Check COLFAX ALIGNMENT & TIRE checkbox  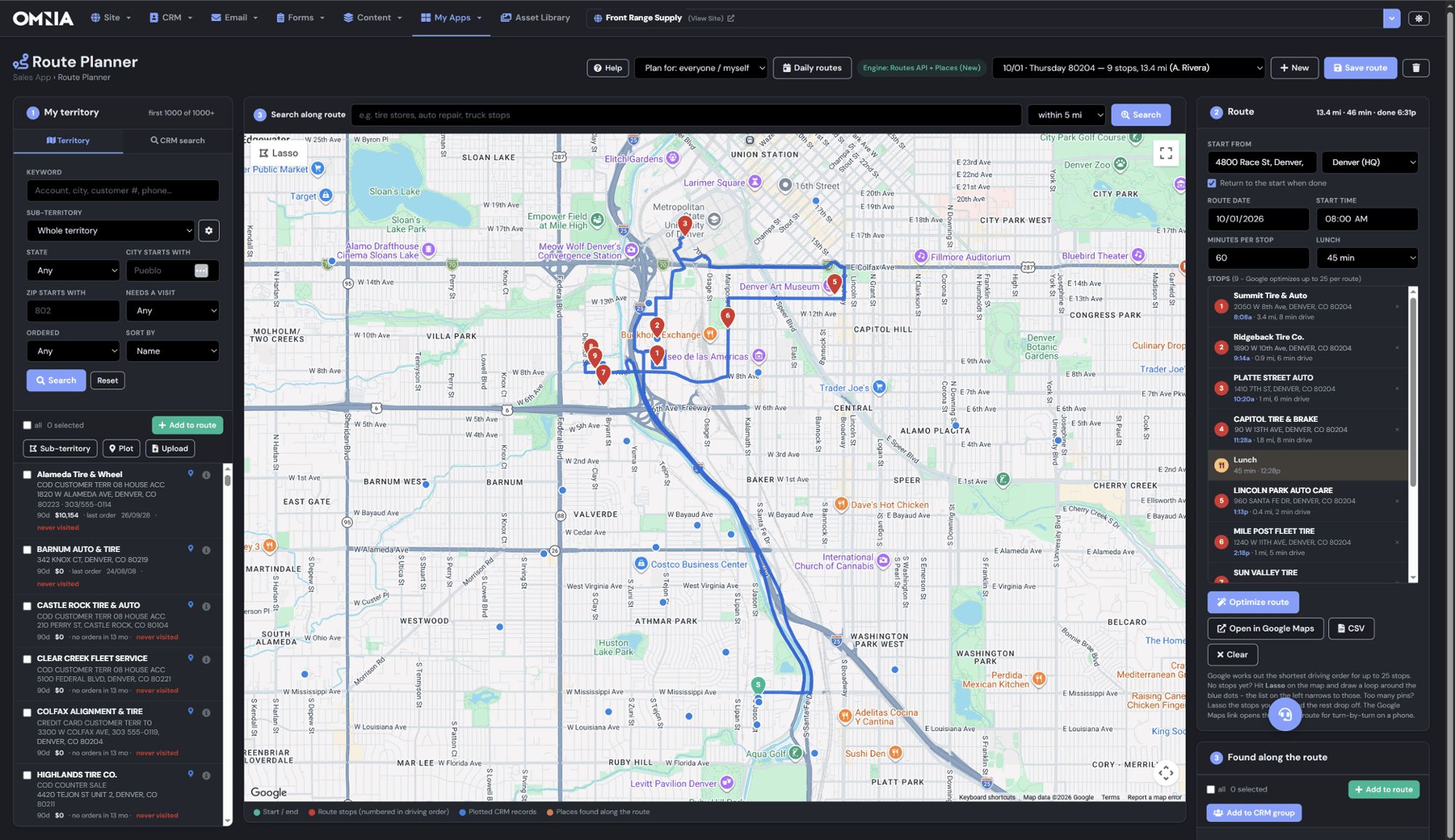[28, 713]
